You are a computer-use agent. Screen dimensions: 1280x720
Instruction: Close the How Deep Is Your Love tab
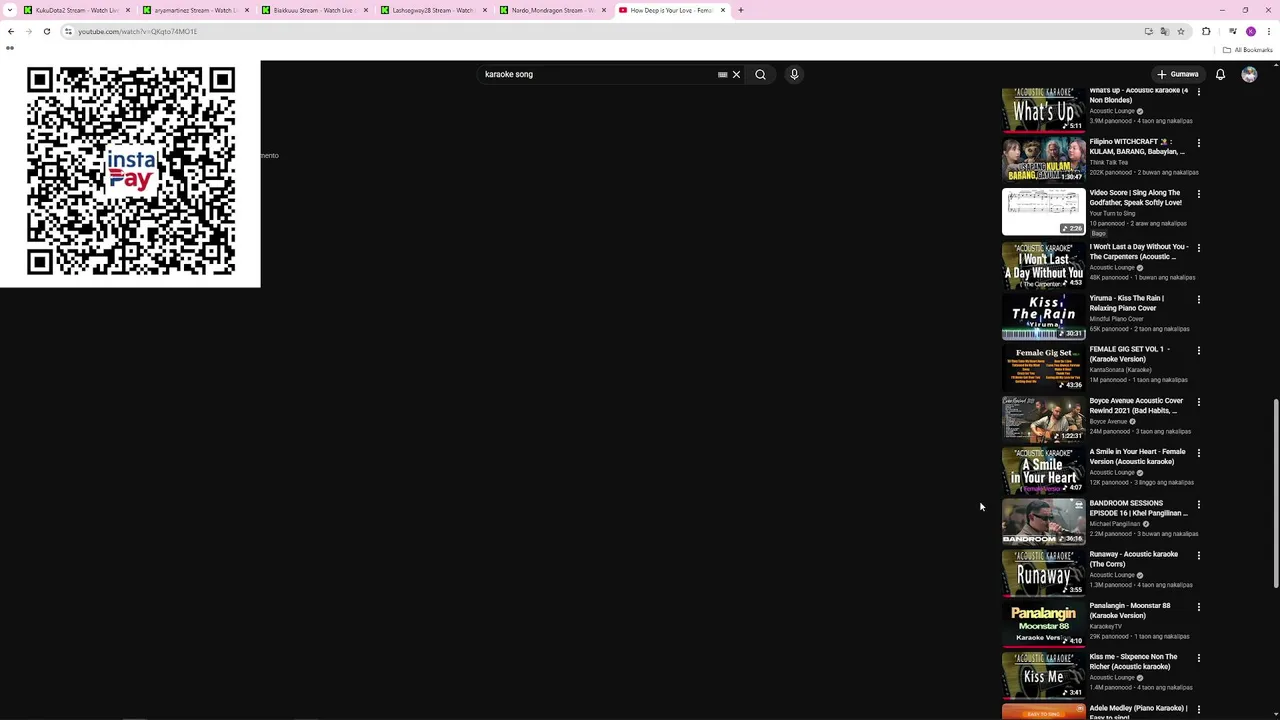point(722,10)
